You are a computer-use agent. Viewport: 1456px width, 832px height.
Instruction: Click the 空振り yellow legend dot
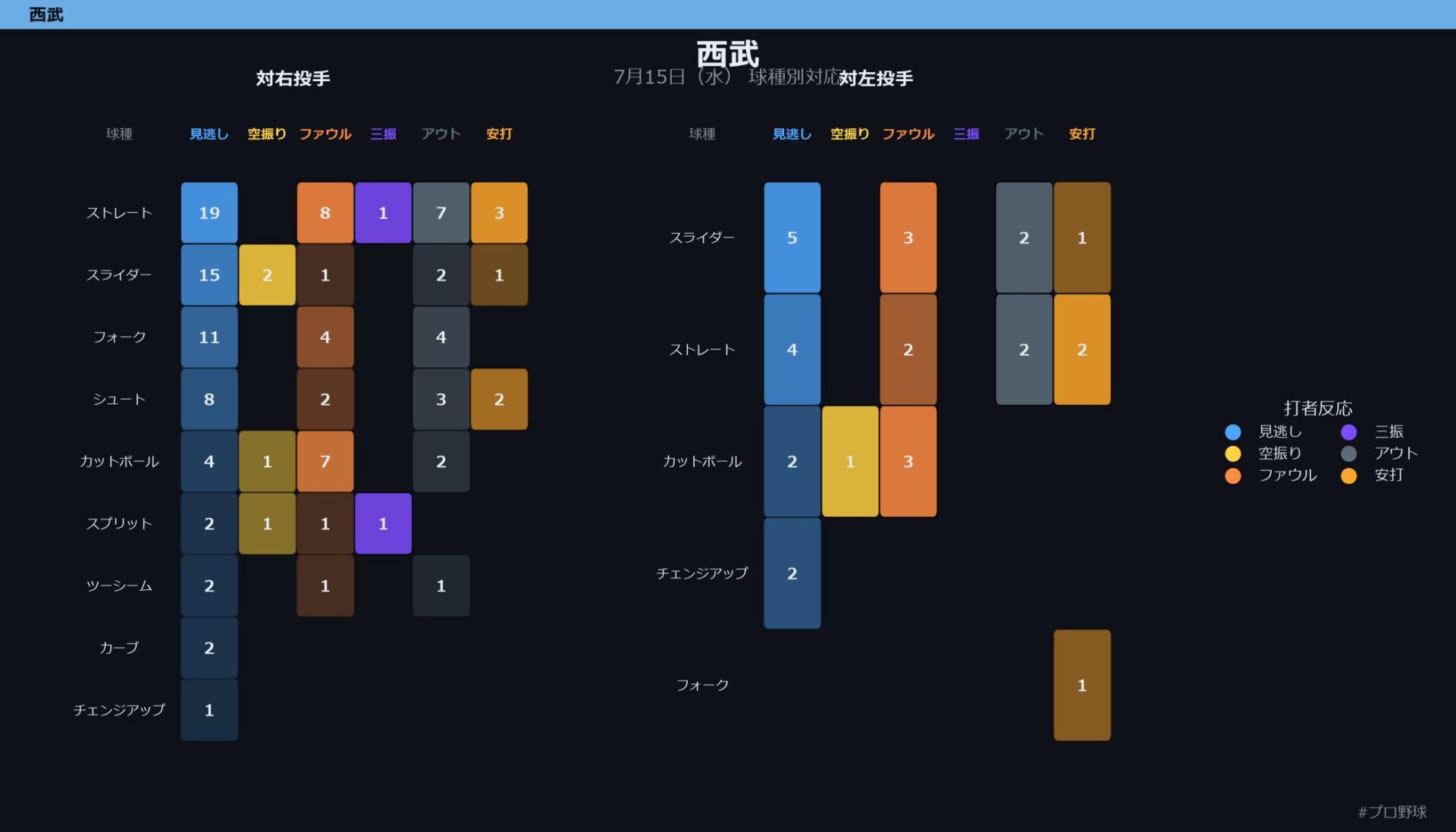pos(1233,454)
